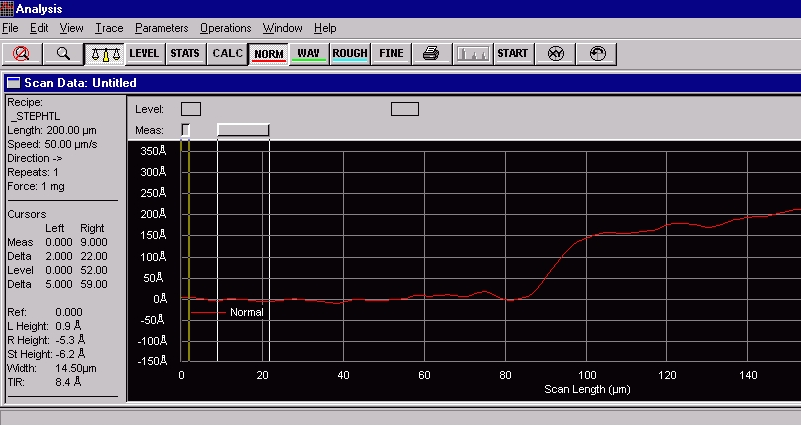Click the circular undo arrow icon
This screenshot has height=426, width=801.
[597, 53]
